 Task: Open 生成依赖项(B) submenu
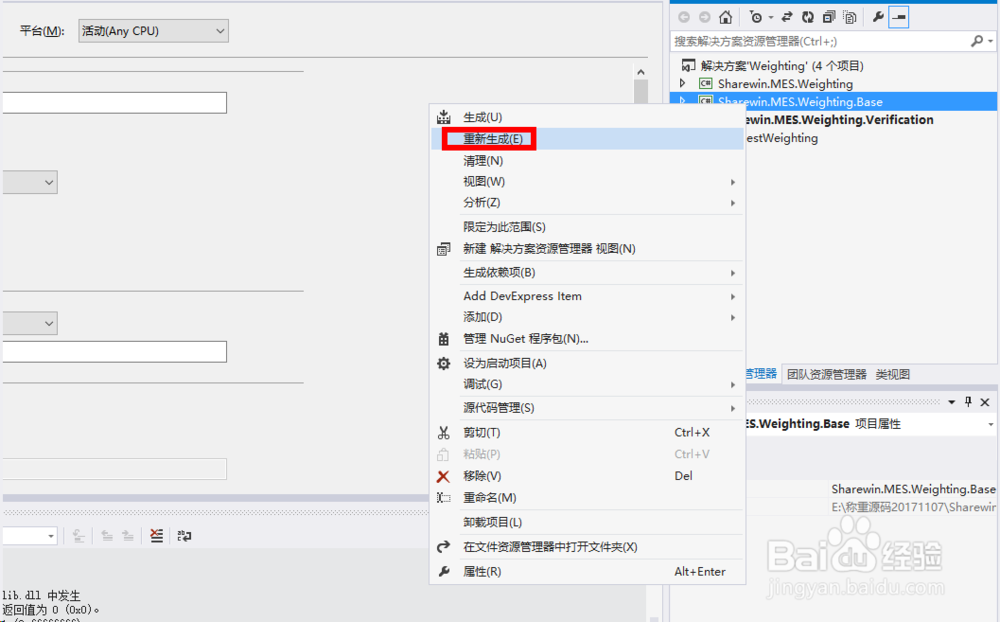pyautogui.click(x=587, y=273)
